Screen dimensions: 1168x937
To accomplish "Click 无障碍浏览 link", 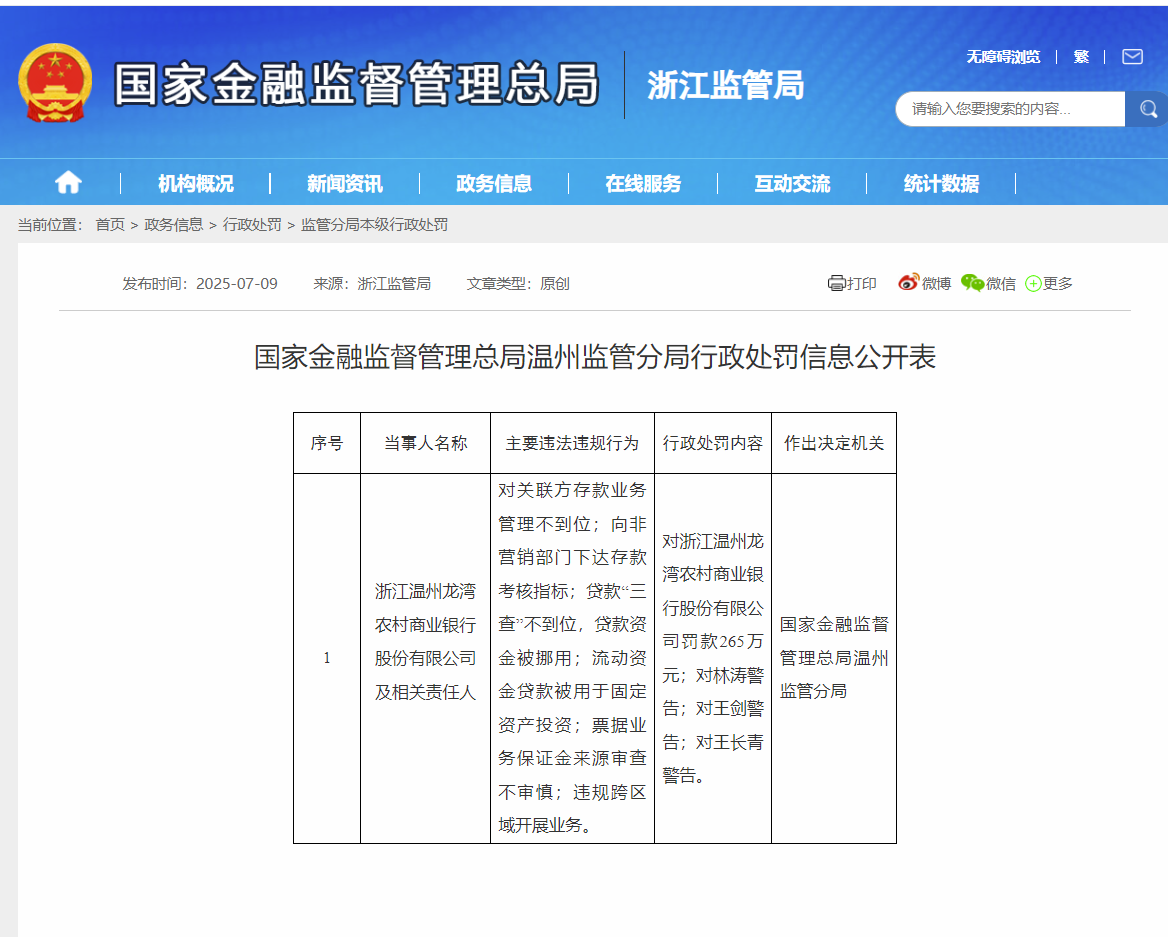I will (x=1003, y=57).
